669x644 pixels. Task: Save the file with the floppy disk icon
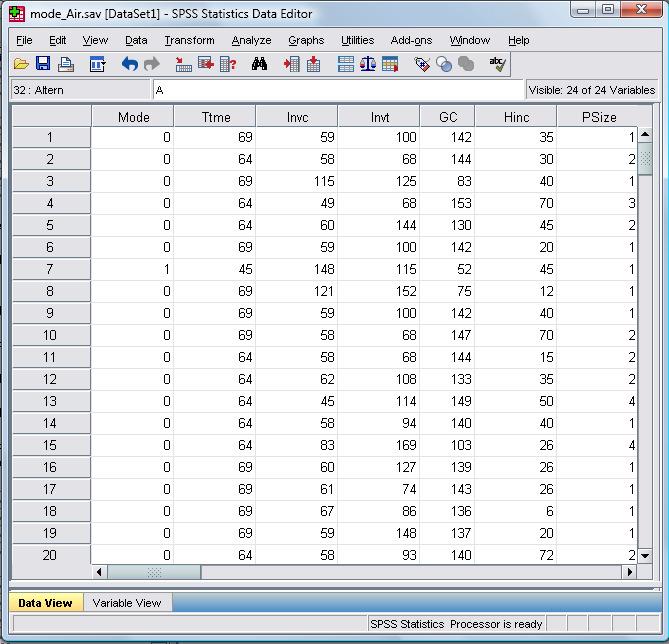pyautogui.click(x=43, y=64)
